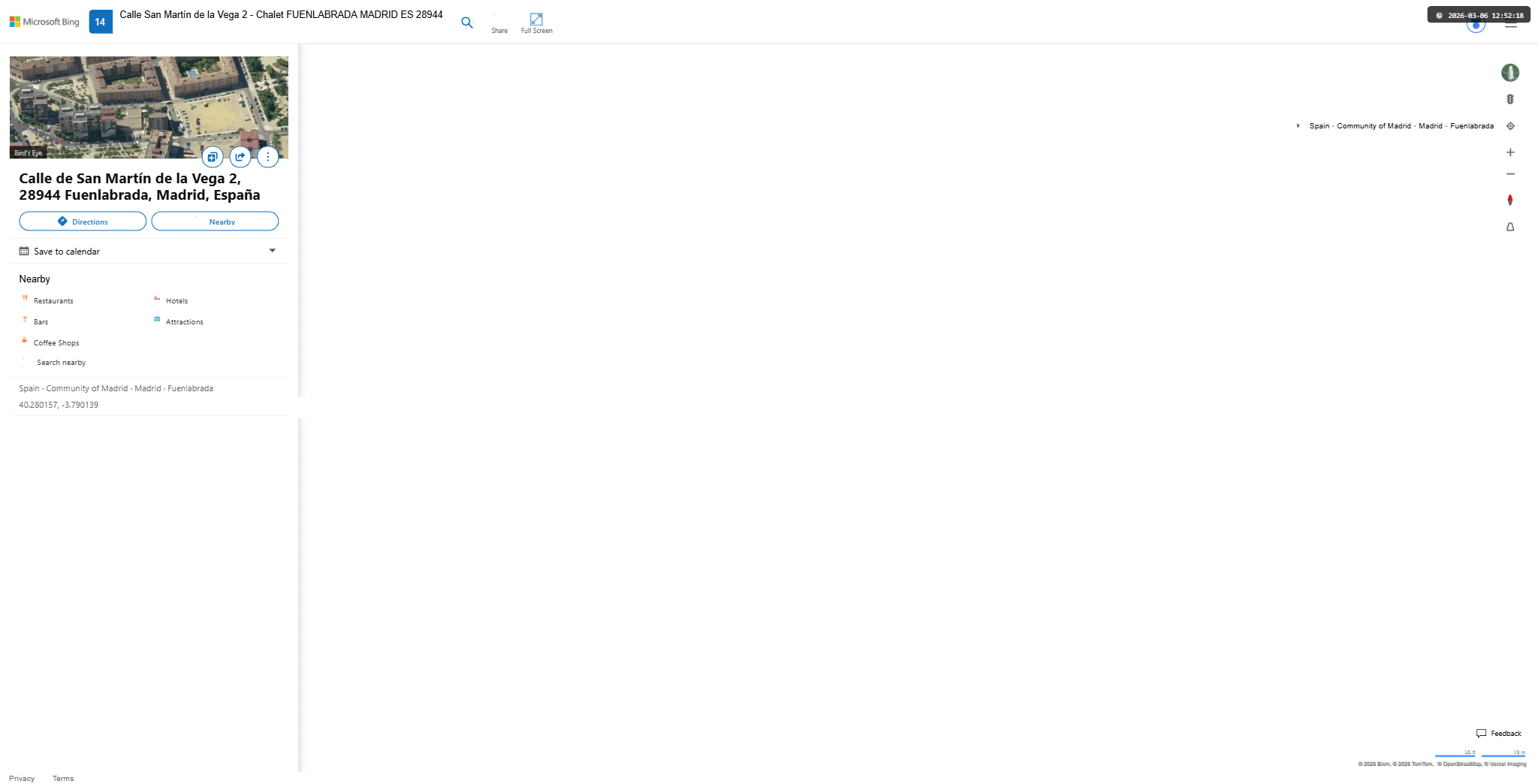Click the Feedback button
Viewport: 1538px width, 784px height.
click(1499, 734)
